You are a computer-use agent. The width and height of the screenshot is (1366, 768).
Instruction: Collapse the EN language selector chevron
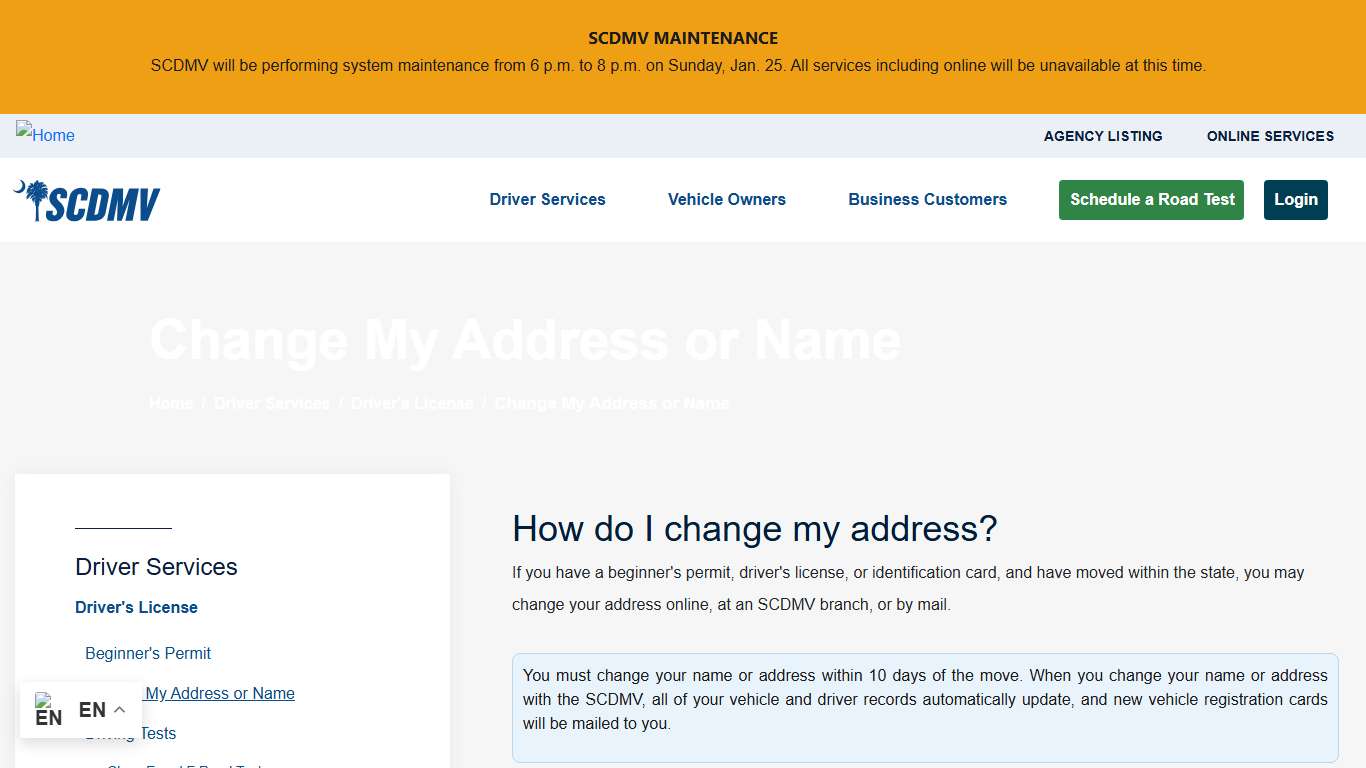click(119, 709)
